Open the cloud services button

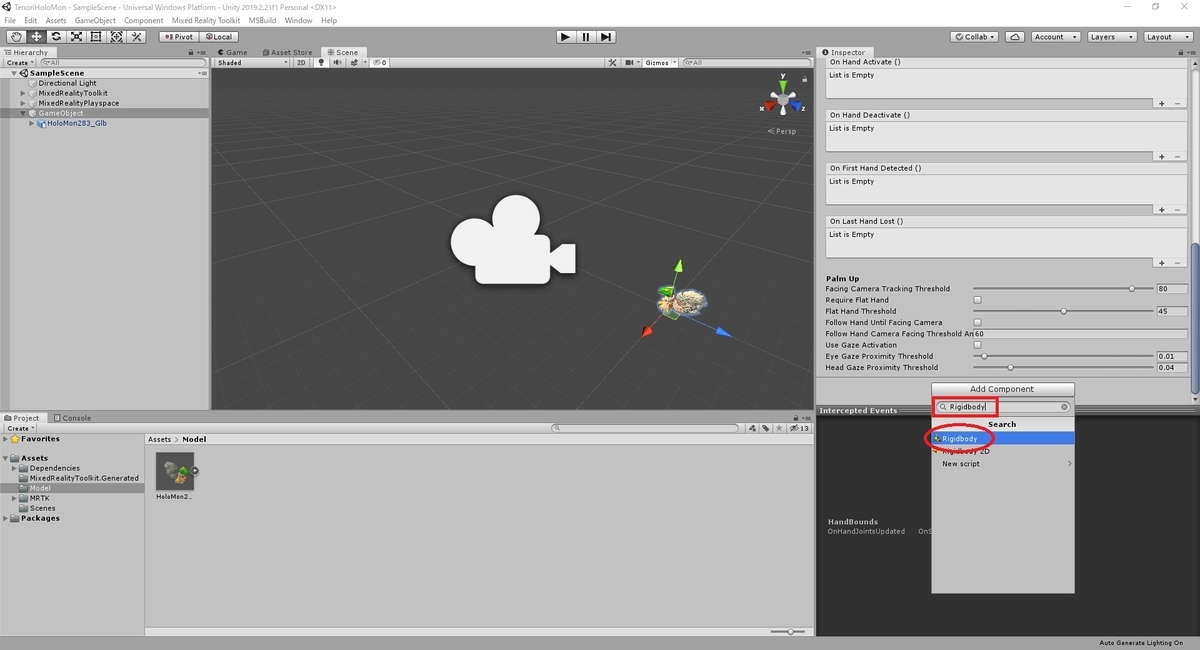tap(1015, 37)
